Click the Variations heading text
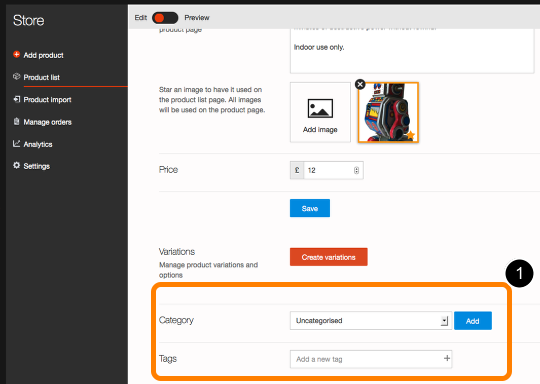The height and width of the screenshot is (384, 540). point(177,252)
